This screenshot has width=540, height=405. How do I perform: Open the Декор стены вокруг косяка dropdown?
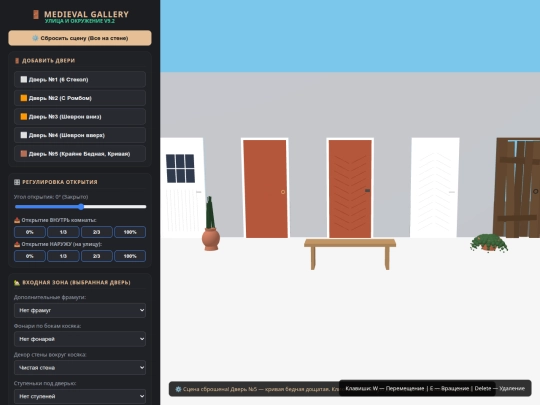pyautogui.click(x=80, y=368)
